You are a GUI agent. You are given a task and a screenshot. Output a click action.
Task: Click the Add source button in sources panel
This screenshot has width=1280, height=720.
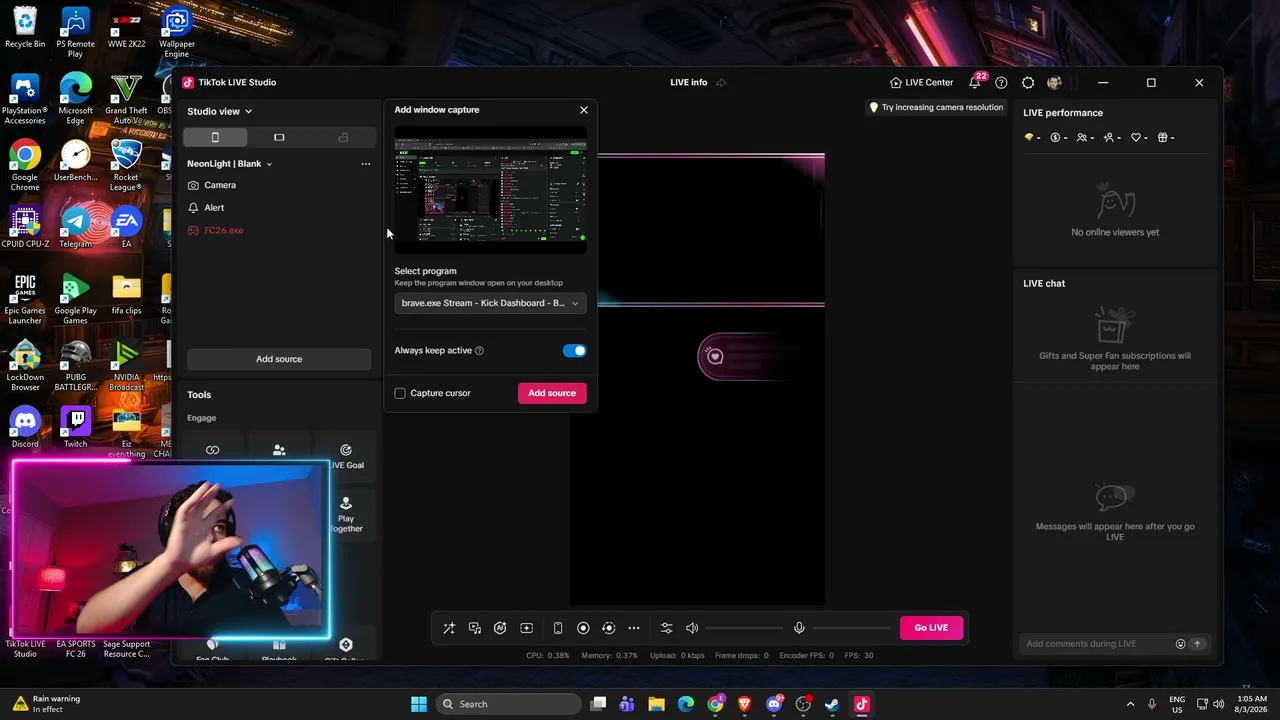[x=279, y=359]
